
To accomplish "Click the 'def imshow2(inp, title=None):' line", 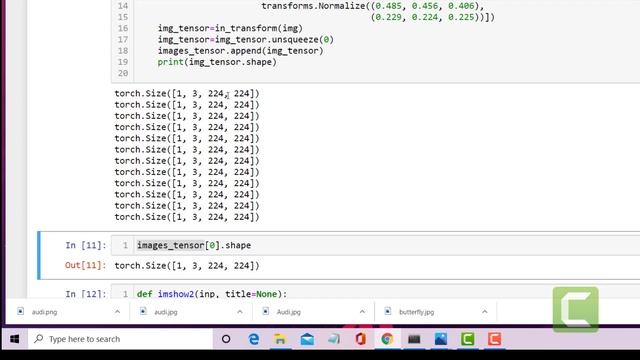I will [212, 294].
